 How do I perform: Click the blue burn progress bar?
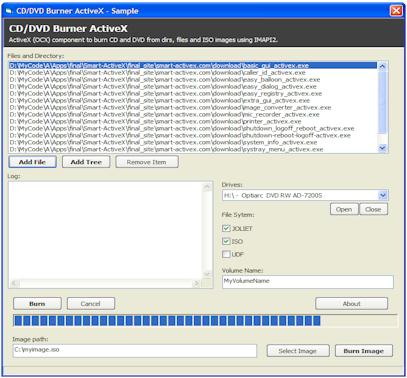[x=205, y=321]
